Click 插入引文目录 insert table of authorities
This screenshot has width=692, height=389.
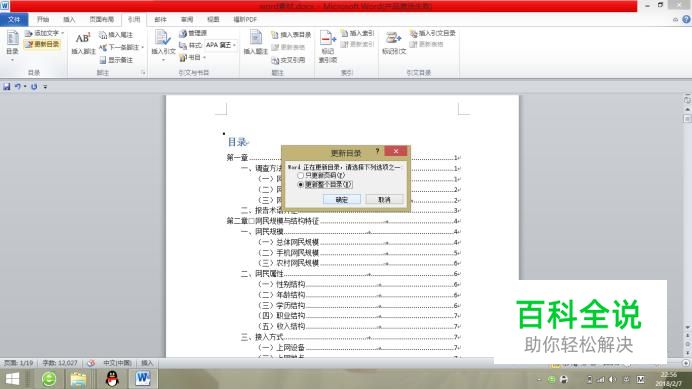coord(432,34)
